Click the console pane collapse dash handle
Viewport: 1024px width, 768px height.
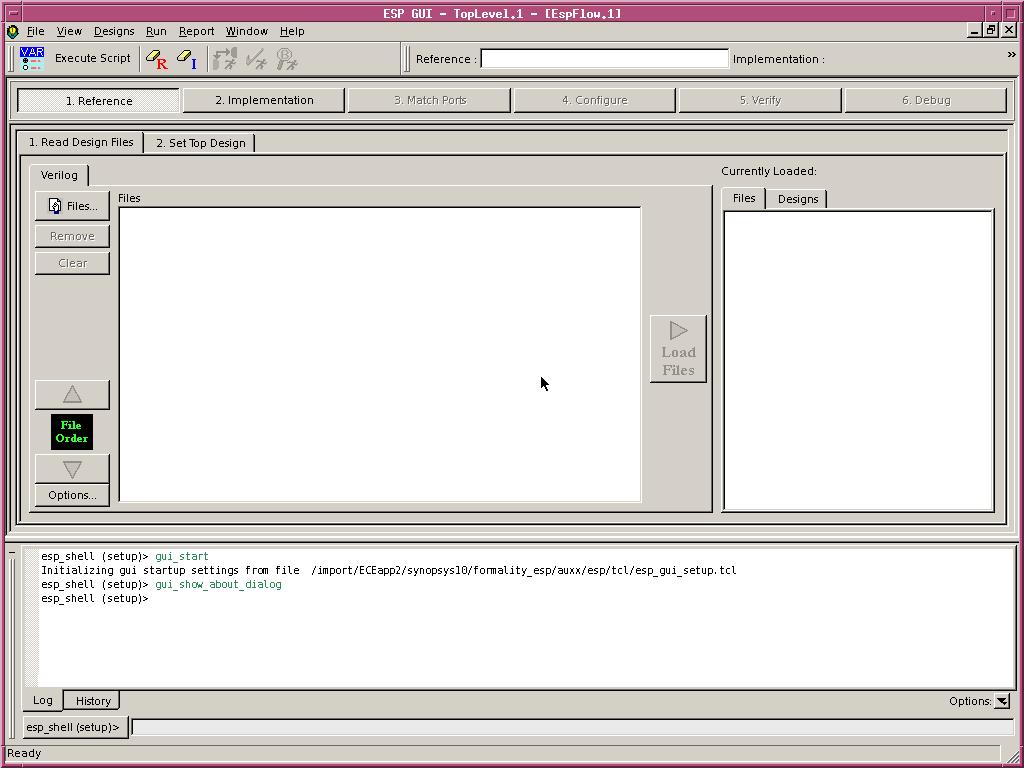(x=12, y=554)
